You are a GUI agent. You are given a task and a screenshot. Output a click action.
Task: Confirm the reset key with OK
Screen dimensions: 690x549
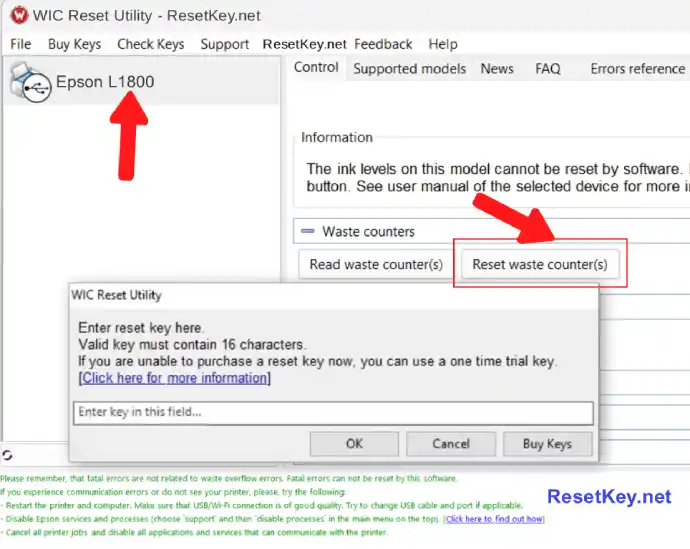pos(354,443)
